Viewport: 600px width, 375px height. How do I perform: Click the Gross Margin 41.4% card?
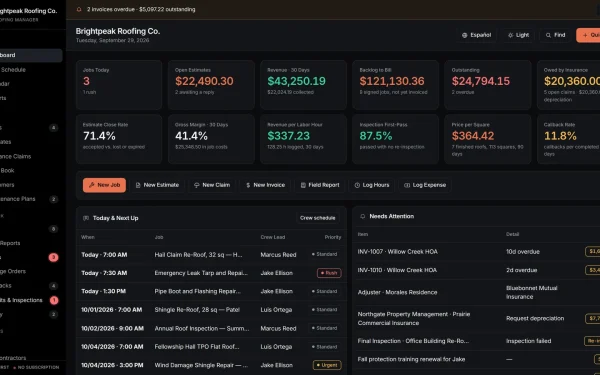point(211,139)
